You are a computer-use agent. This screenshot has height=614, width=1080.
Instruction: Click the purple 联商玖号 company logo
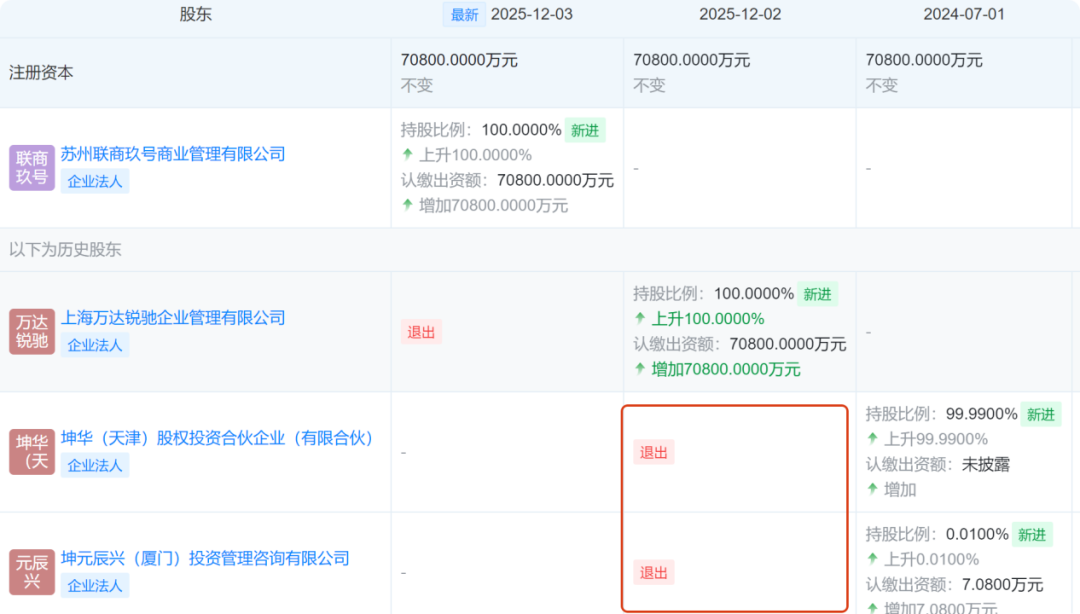click(31, 167)
